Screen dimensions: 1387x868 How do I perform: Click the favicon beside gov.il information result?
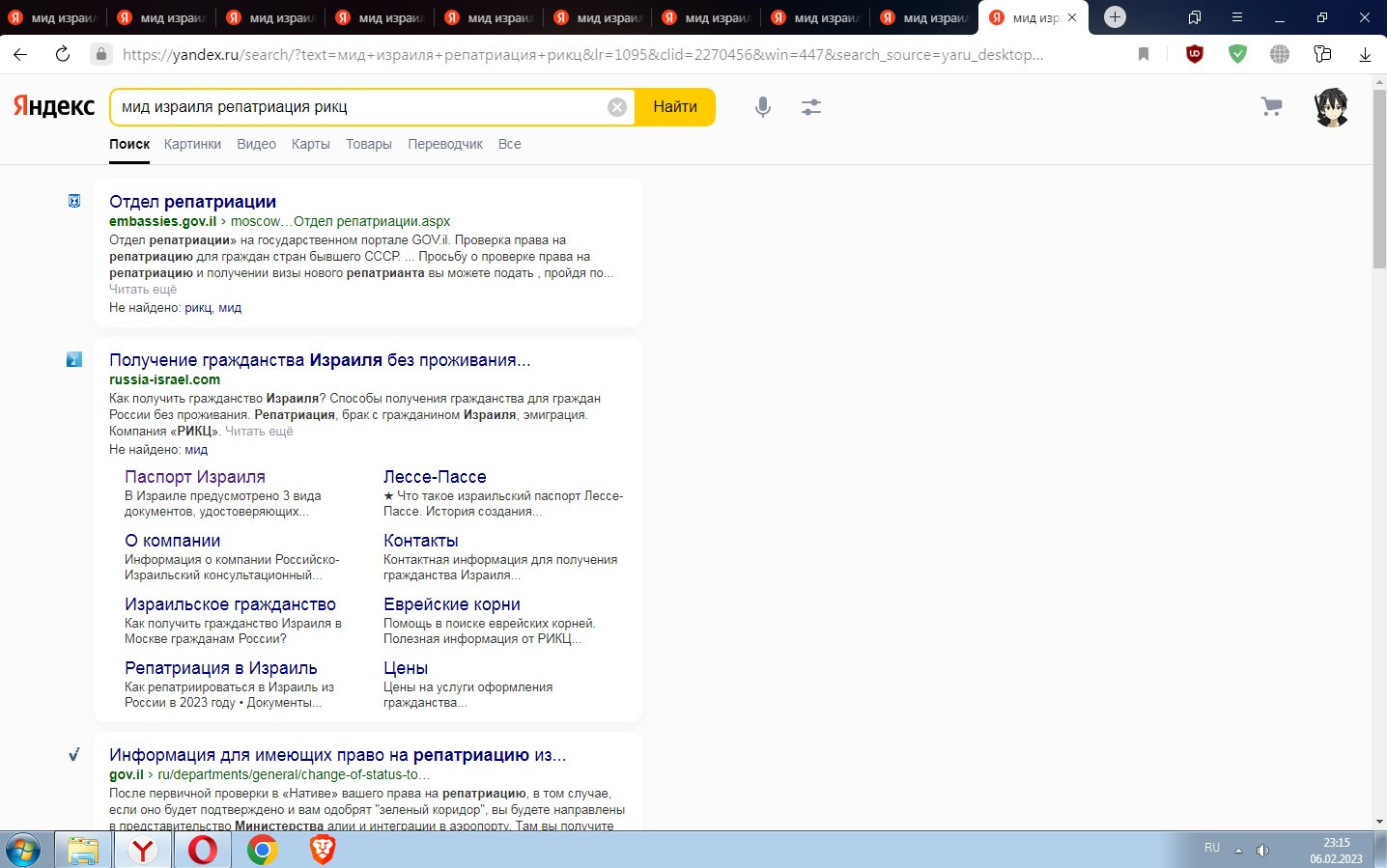pos(74,754)
